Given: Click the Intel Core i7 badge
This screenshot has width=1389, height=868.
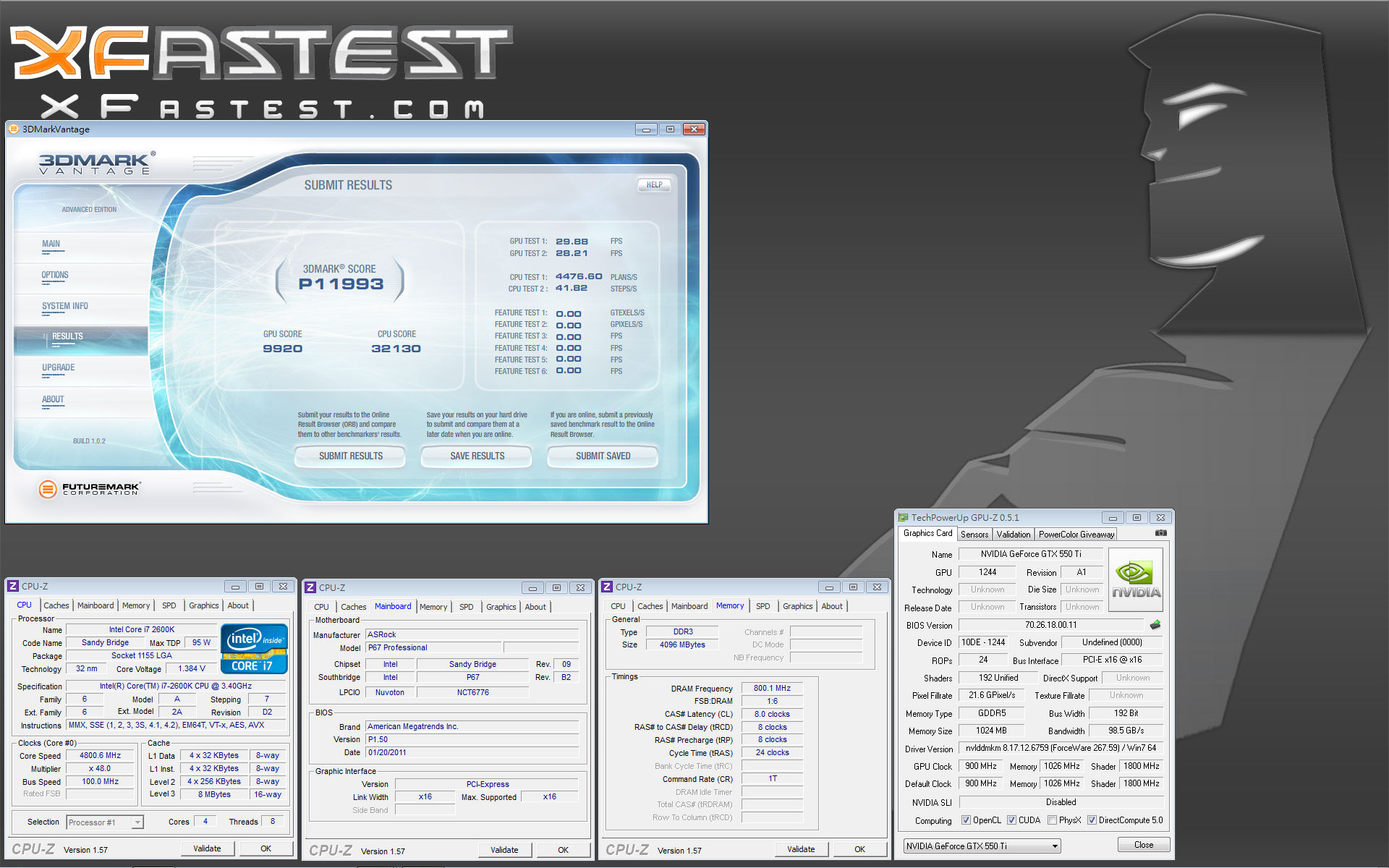Looking at the screenshot, I should (254, 649).
